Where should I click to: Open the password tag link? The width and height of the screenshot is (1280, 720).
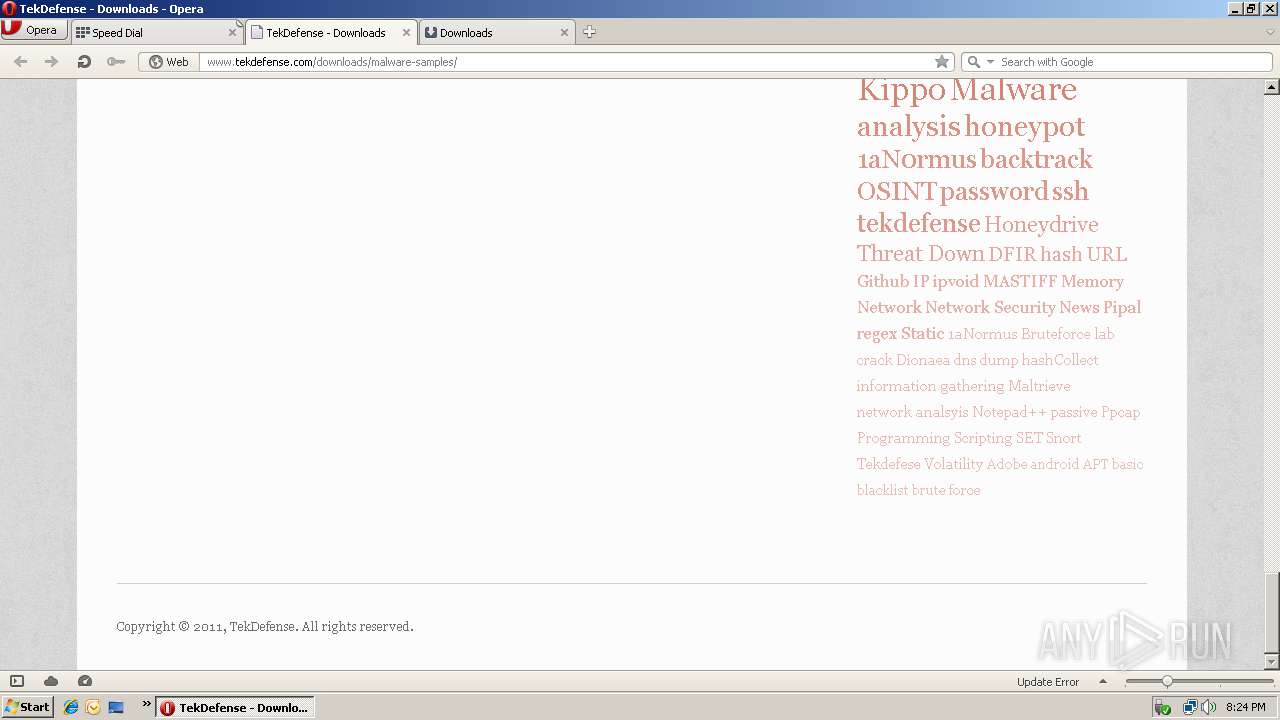click(x=993, y=191)
